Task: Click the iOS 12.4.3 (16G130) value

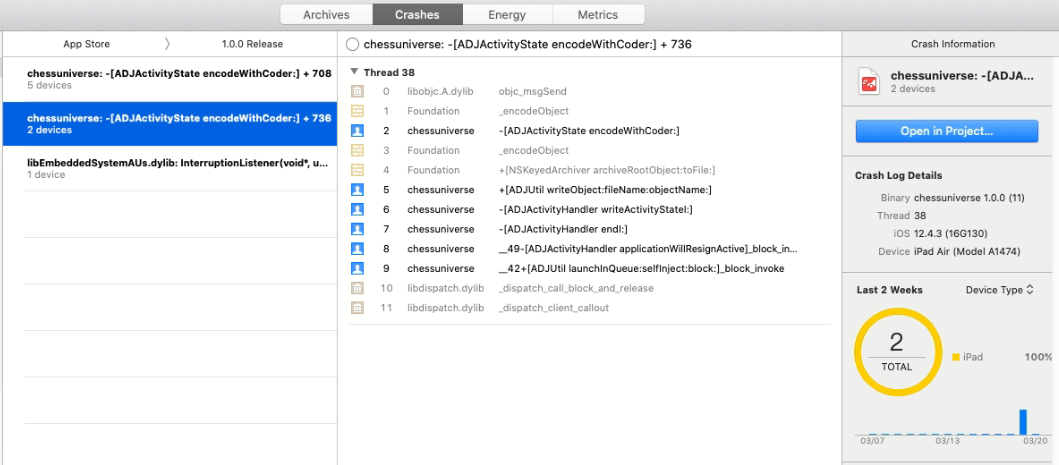Action: click(951, 234)
